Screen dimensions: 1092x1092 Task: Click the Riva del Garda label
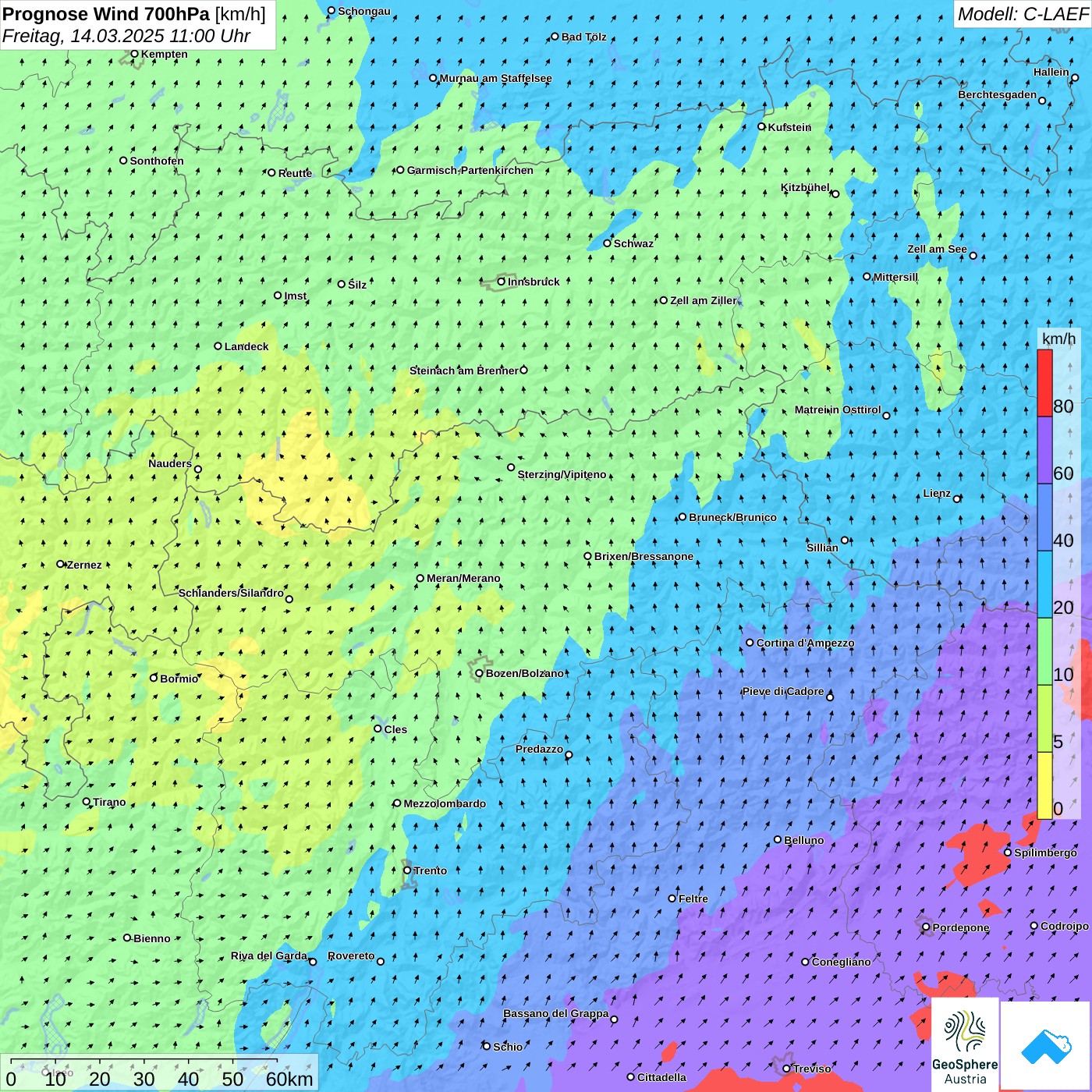pos(269,955)
